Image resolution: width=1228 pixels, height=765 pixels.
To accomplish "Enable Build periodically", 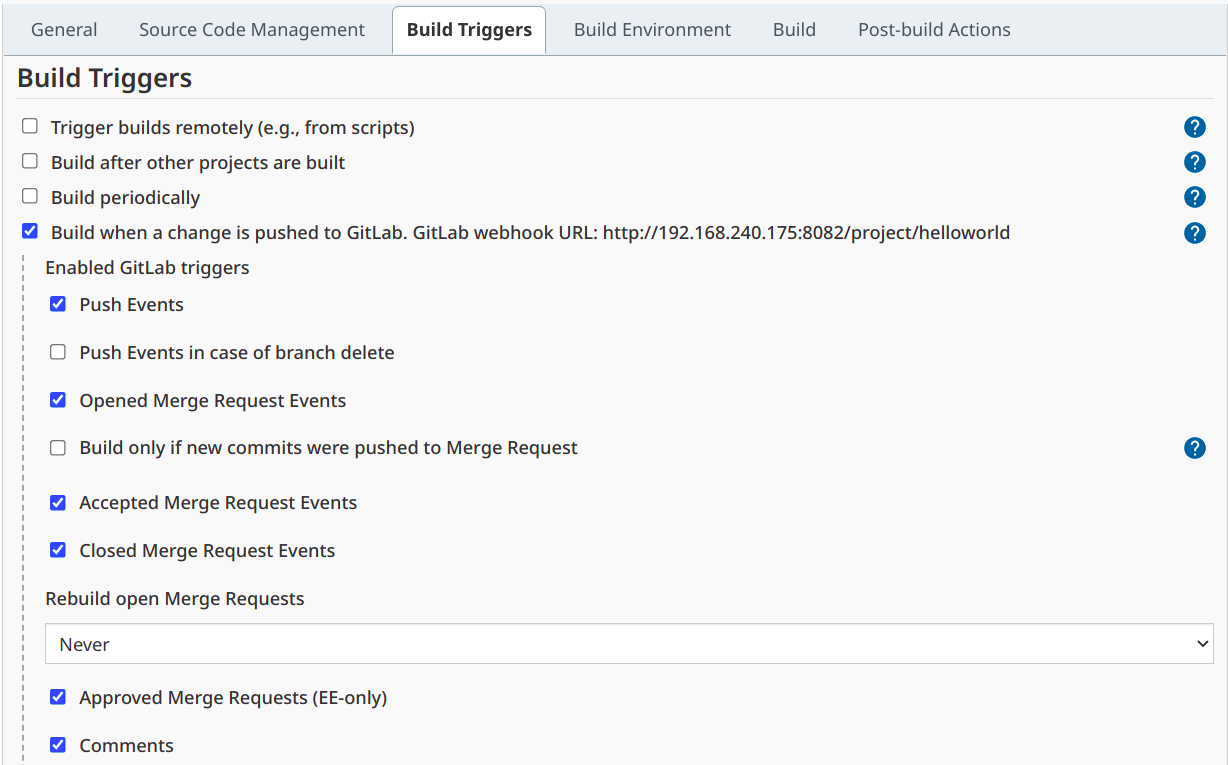I will click(29, 196).
